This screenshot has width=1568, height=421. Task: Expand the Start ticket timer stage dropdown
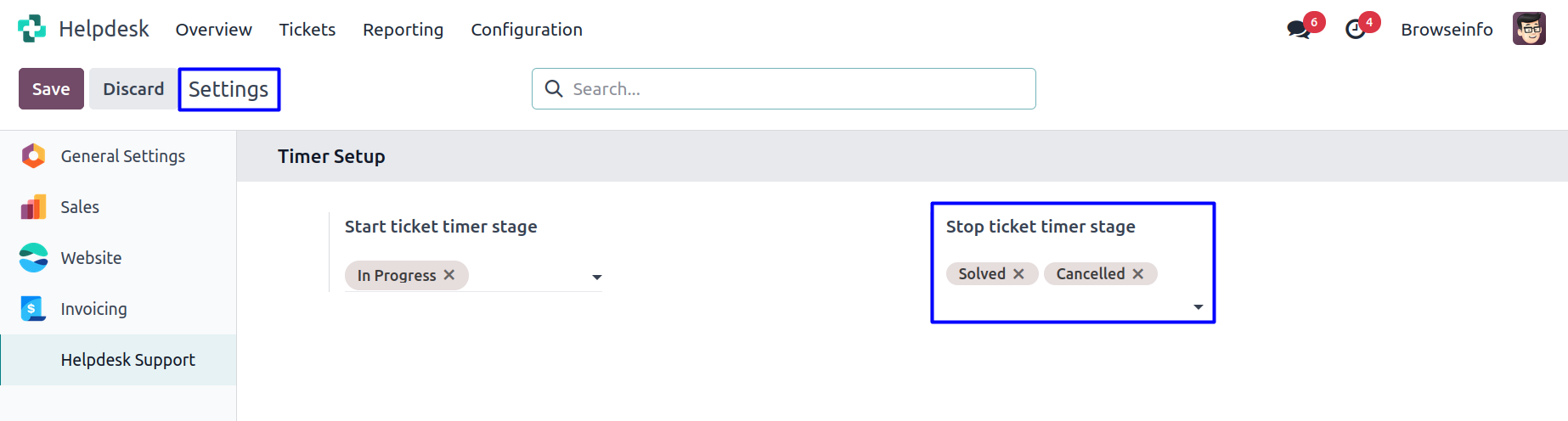coord(597,277)
